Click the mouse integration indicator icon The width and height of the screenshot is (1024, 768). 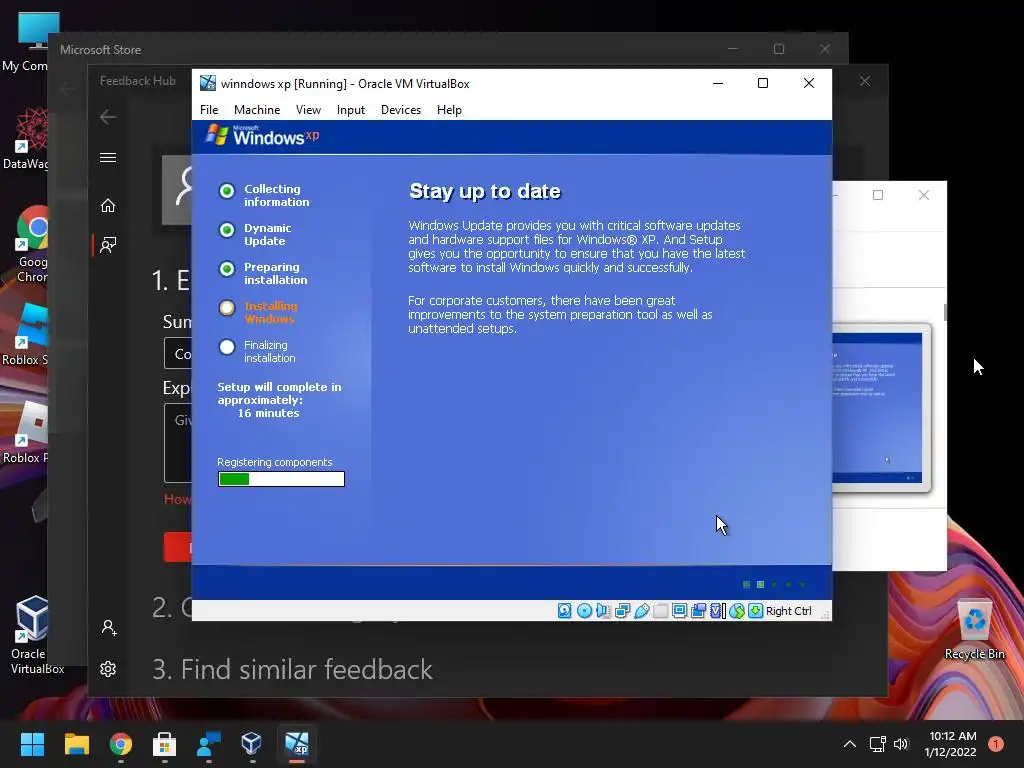point(737,611)
